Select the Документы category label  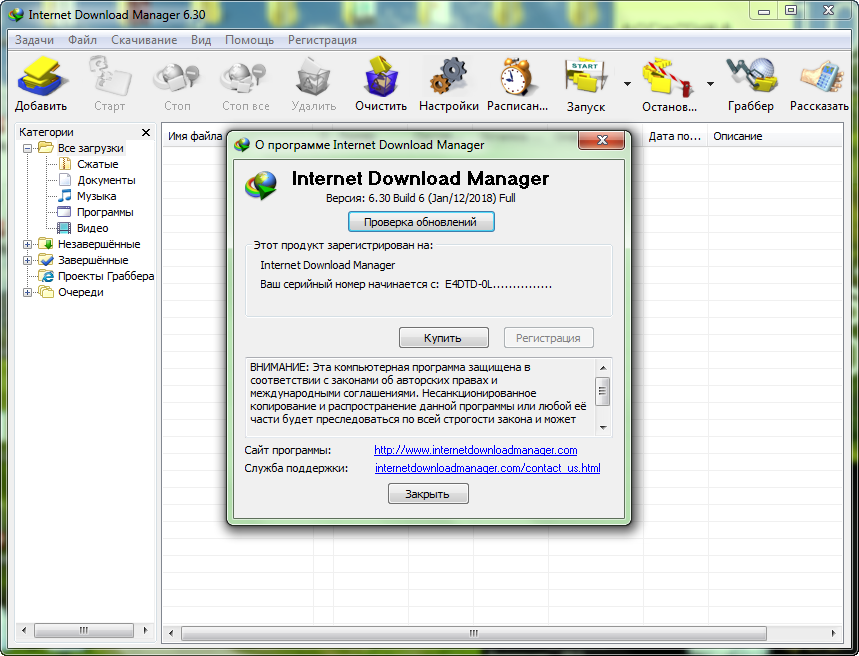coord(106,180)
